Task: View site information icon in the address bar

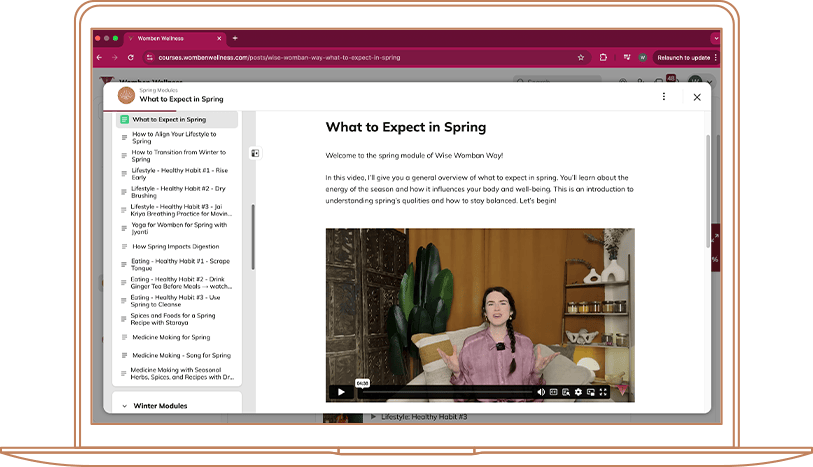Action: coord(149,58)
